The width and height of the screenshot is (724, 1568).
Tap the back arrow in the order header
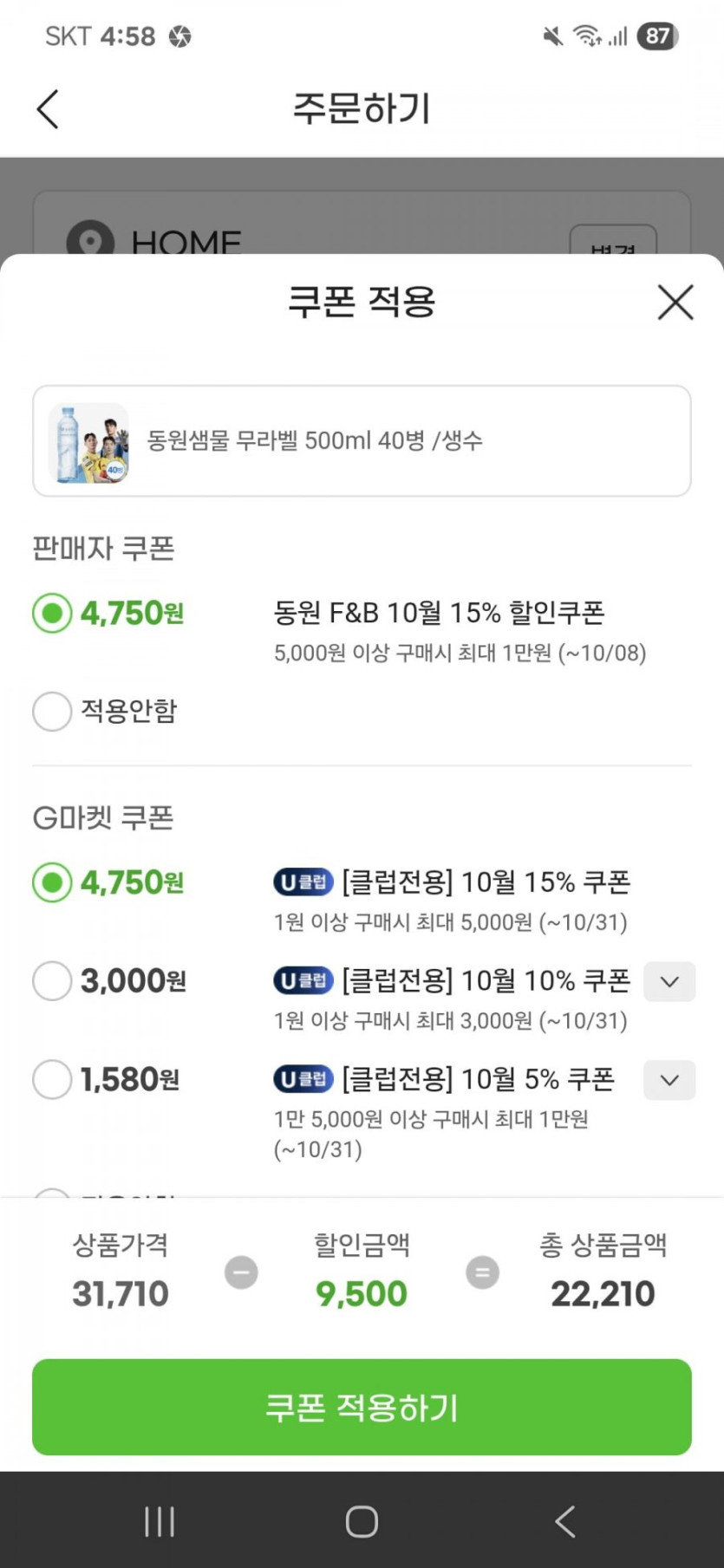click(x=49, y=109)
